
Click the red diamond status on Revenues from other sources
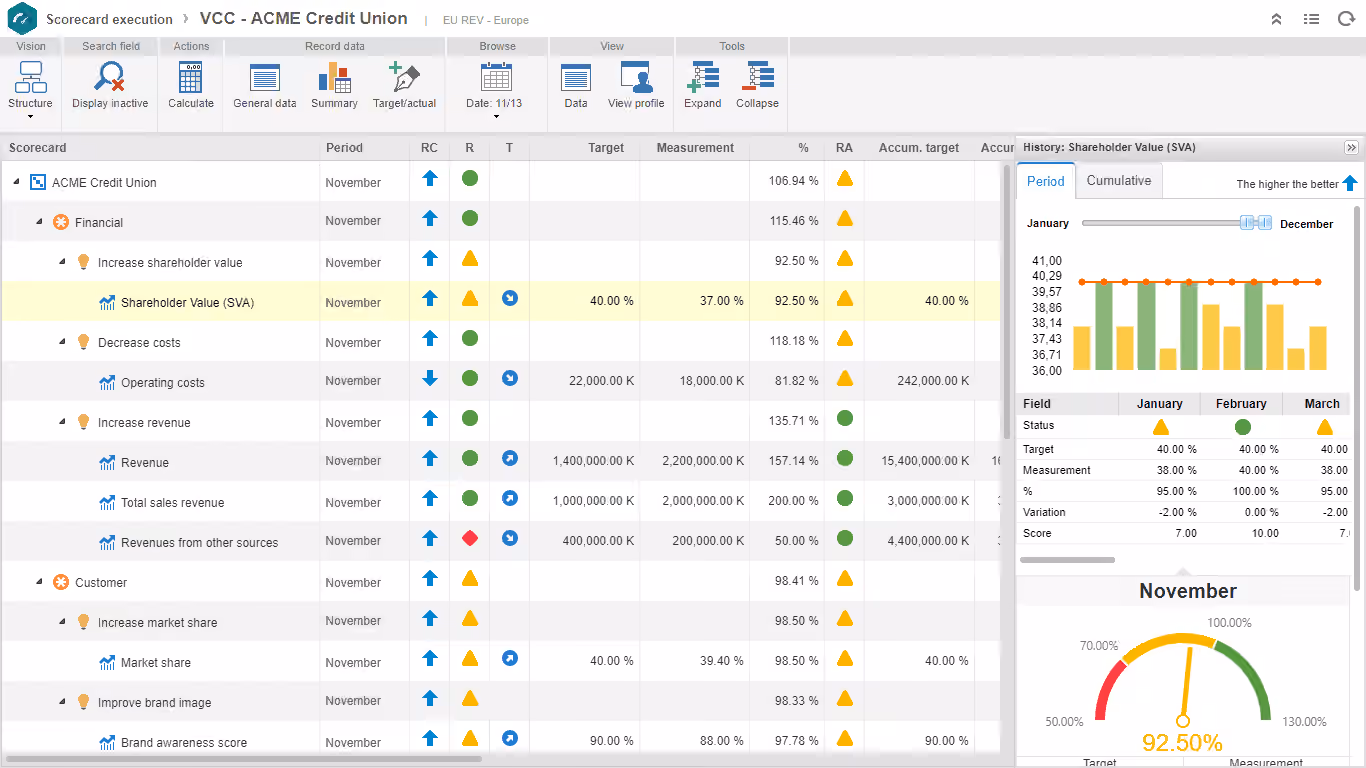(470, 538)
